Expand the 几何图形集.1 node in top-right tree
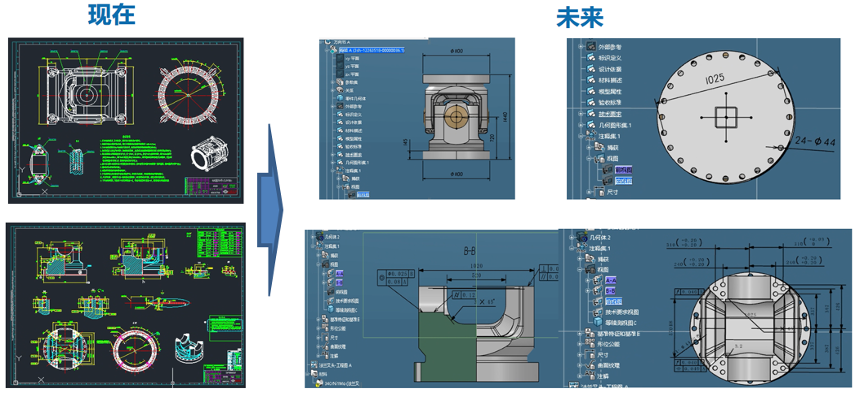The image size is (854, 394). pyautogui.click(x=581, y=125)
